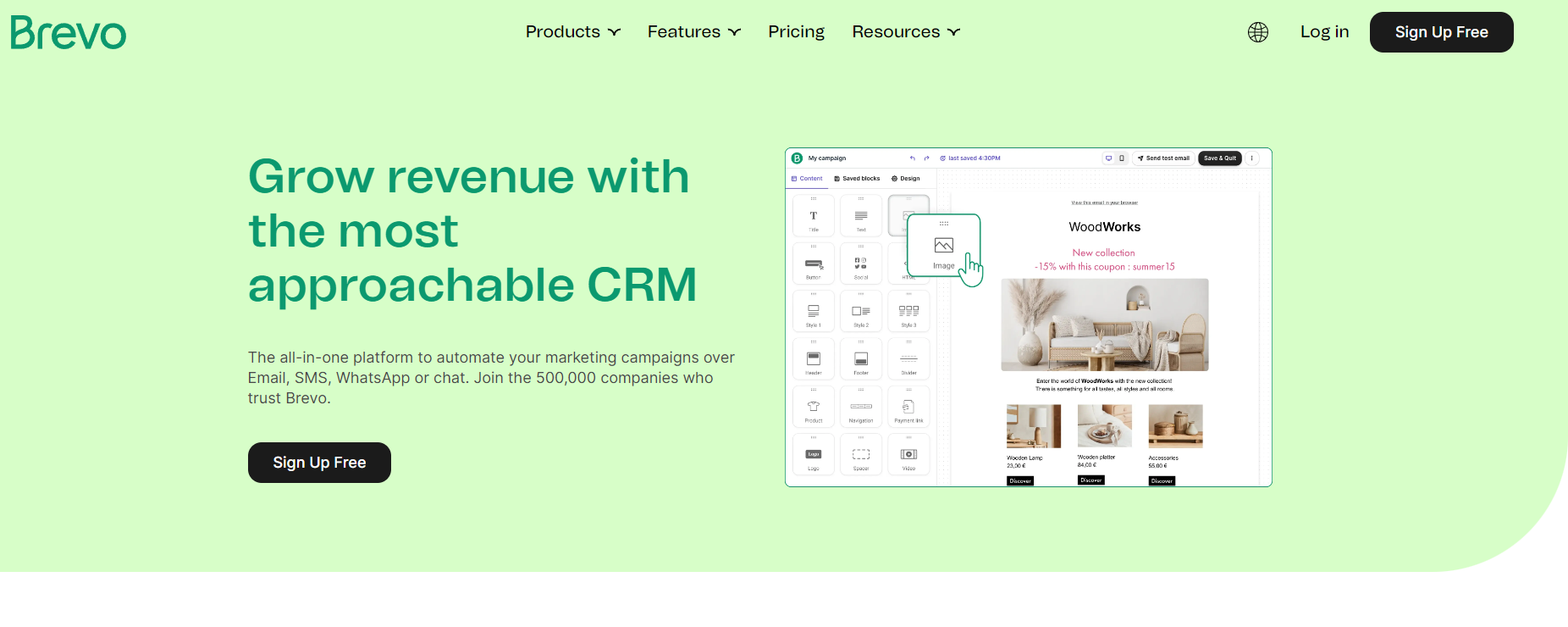Screen dimensions: 1568x627
Task: Click Discover under Wooden Lamp
Action: (1020, 481)
